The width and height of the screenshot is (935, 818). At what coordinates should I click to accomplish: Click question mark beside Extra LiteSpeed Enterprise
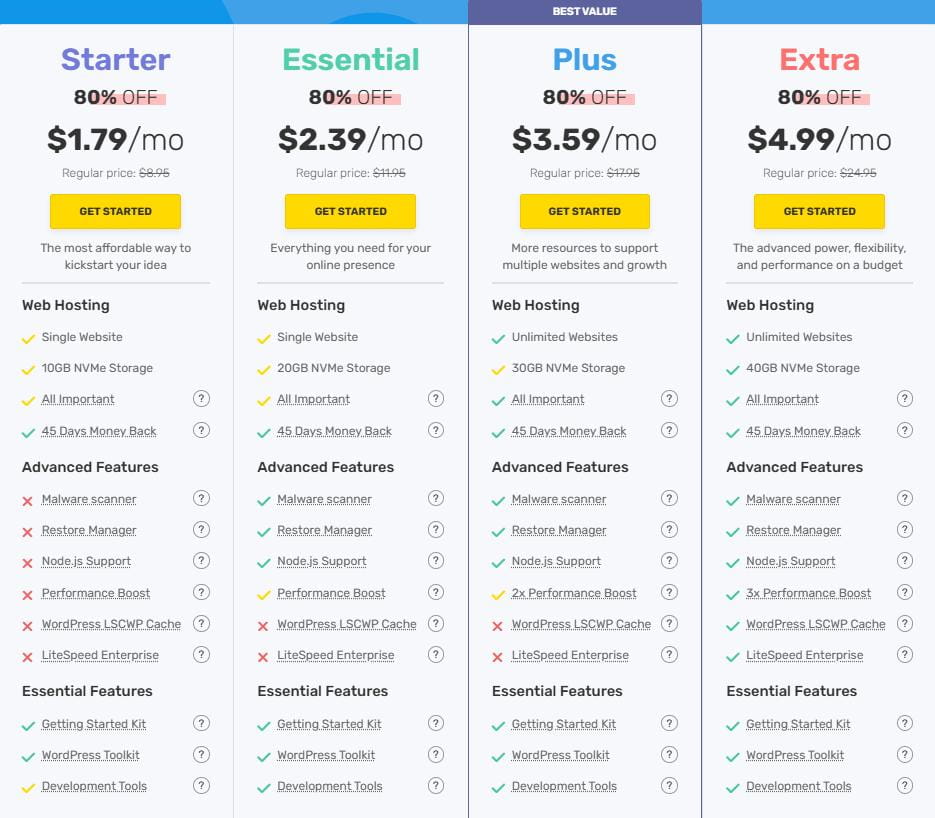[x=905, y=655]
